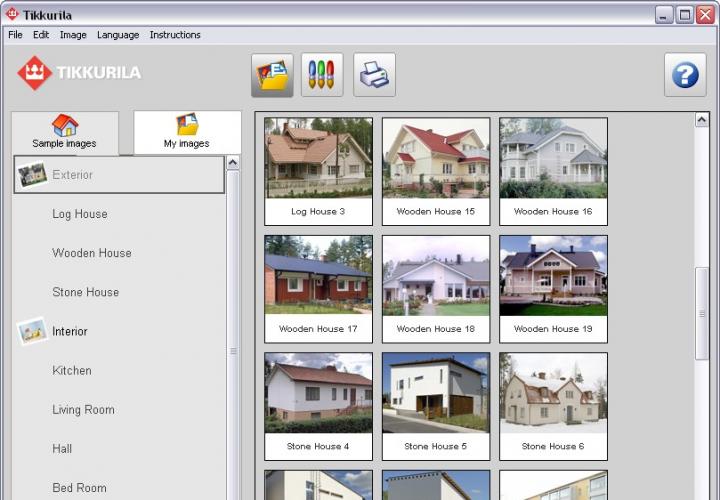Minimize the Tikkurila window
The height and width of the screenshot is (500, 720).
tap(664, 15)
